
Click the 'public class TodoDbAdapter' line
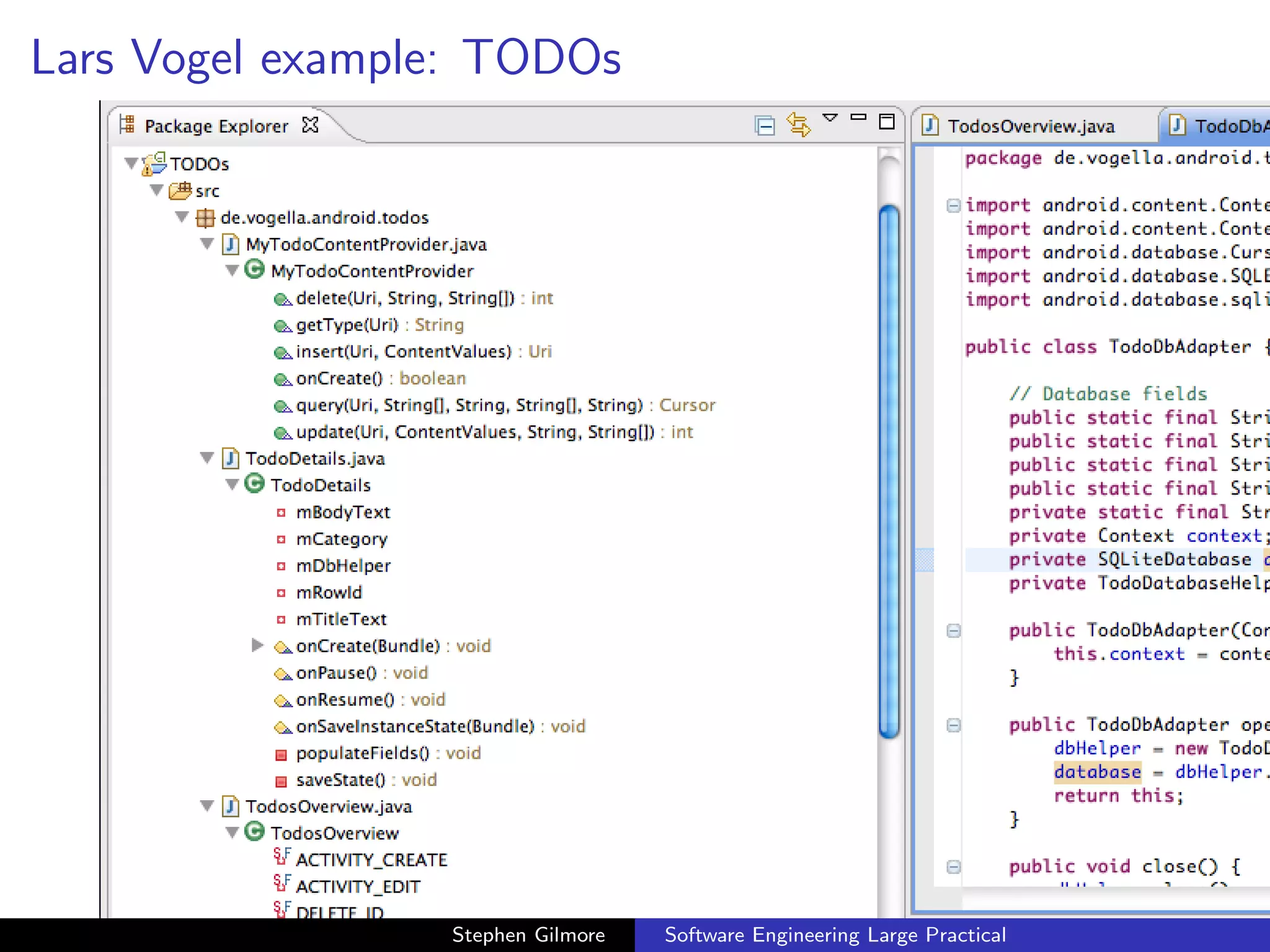point(1117,346)
